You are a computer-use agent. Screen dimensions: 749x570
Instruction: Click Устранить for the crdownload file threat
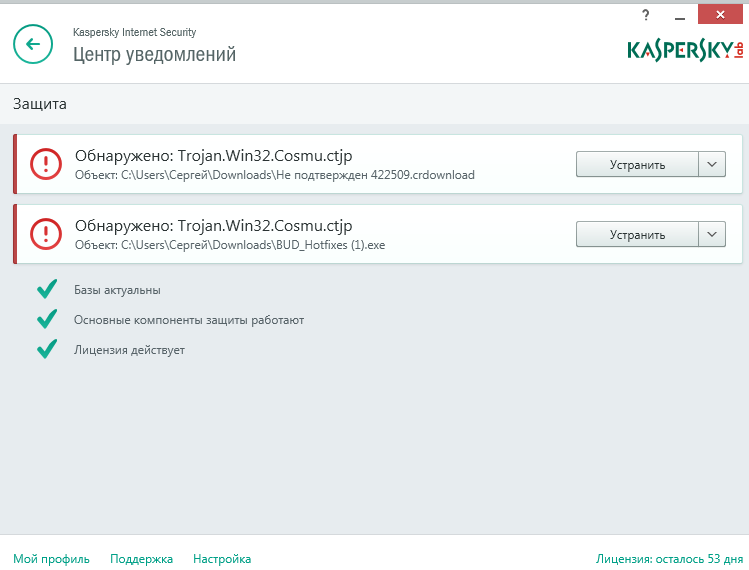[x=637, y=164]
